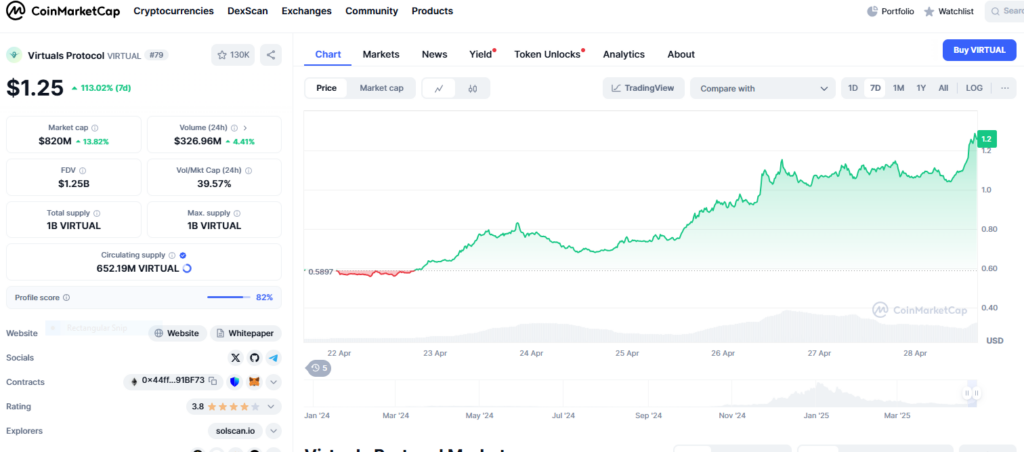Select the Price chart toggle
Image resolution: width=1024 pixels, height=452 pixels.
(327, 88)
